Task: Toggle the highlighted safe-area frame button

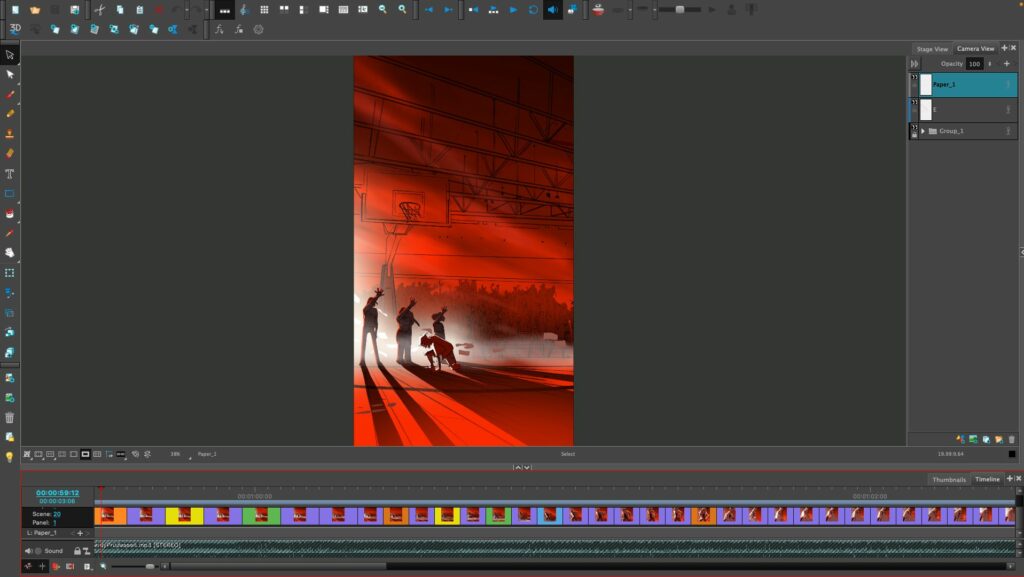Action: click(x=86, y=454)
